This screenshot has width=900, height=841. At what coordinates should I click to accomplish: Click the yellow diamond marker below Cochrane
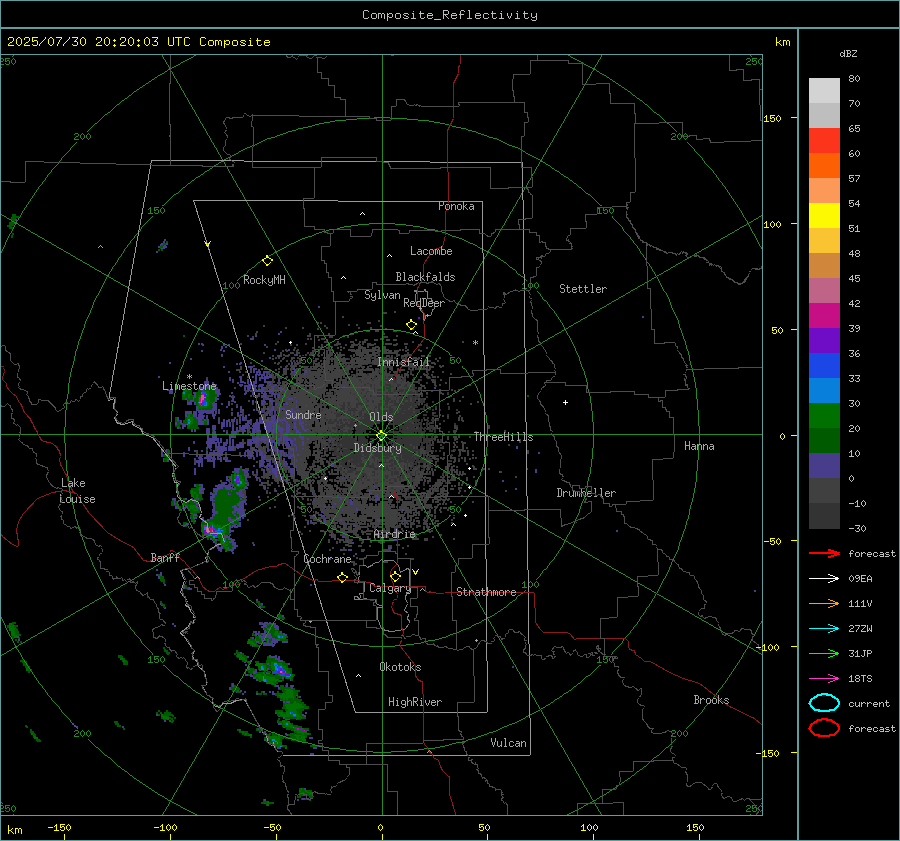click(343, 578)
